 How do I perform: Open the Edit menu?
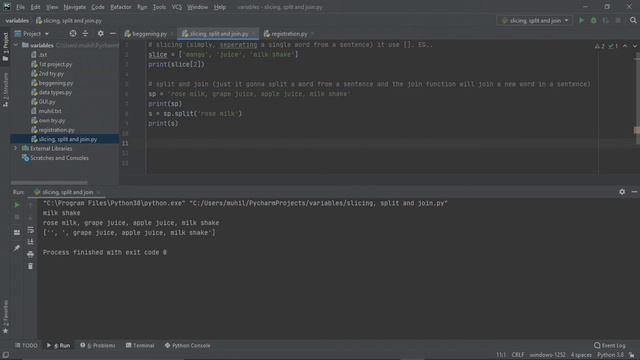click(36, 7)
